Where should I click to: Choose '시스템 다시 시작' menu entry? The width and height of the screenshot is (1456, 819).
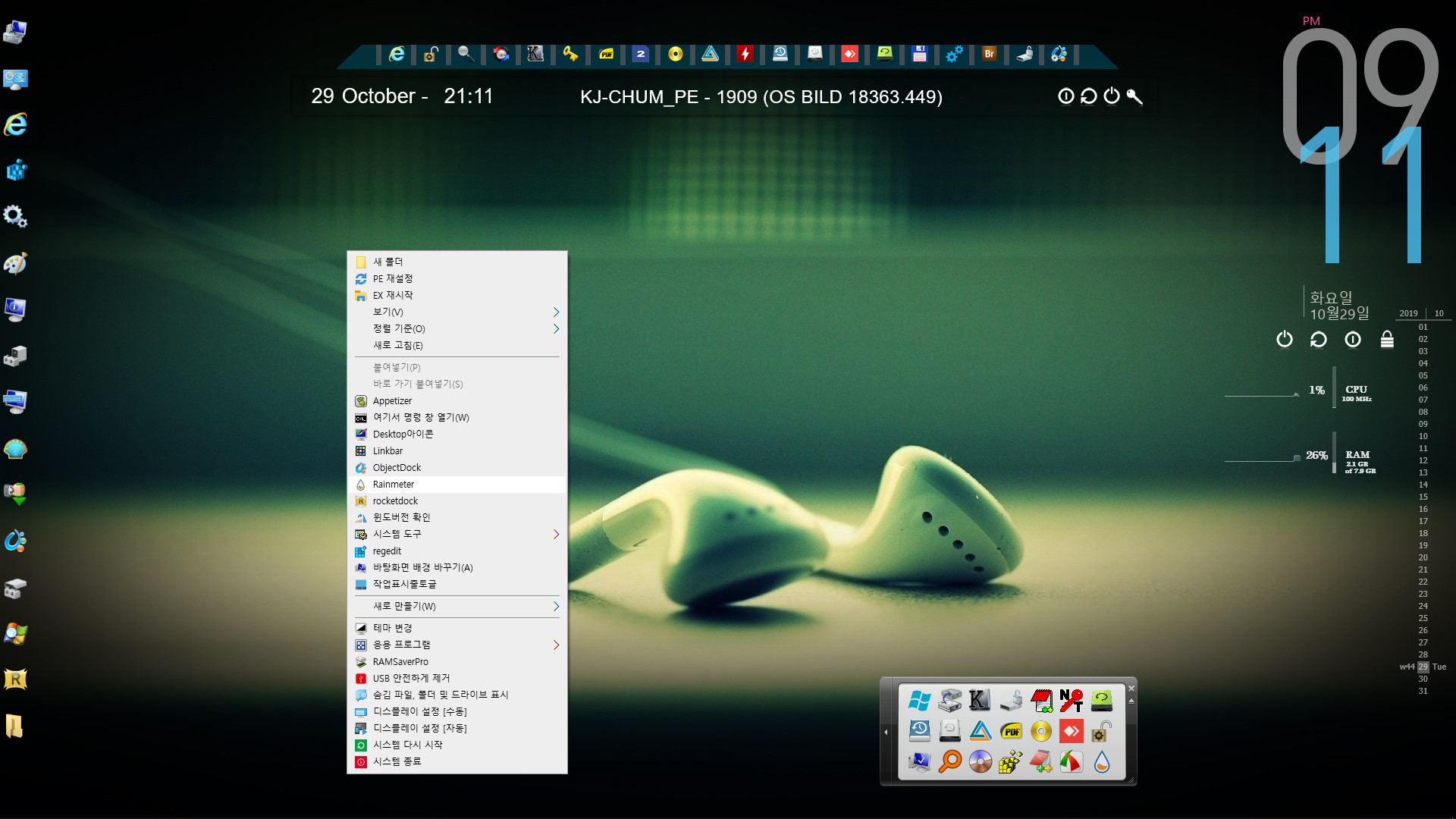[457, 745]
